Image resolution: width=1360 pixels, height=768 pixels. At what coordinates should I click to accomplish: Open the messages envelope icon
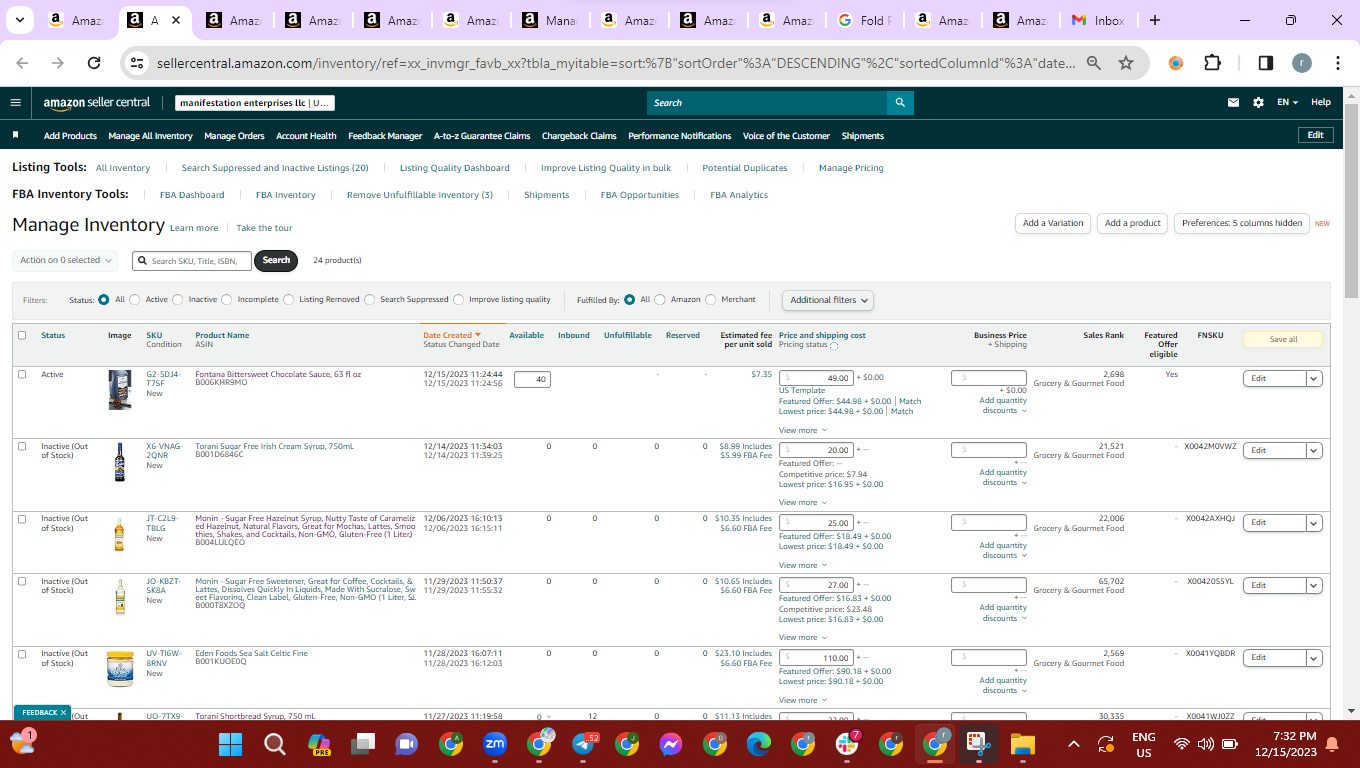tap(1233, 102)
